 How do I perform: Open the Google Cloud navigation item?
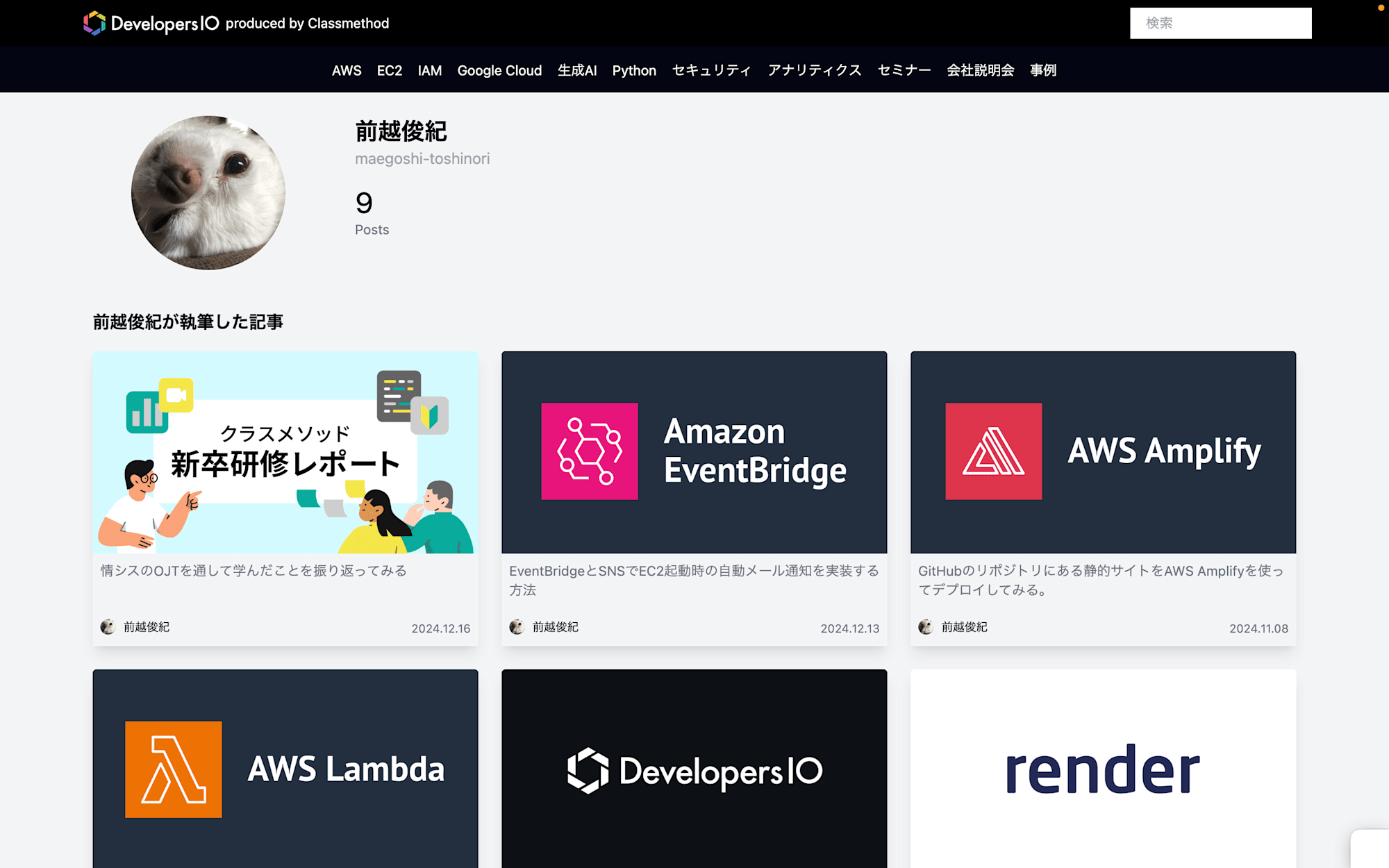tap(499, 70)
